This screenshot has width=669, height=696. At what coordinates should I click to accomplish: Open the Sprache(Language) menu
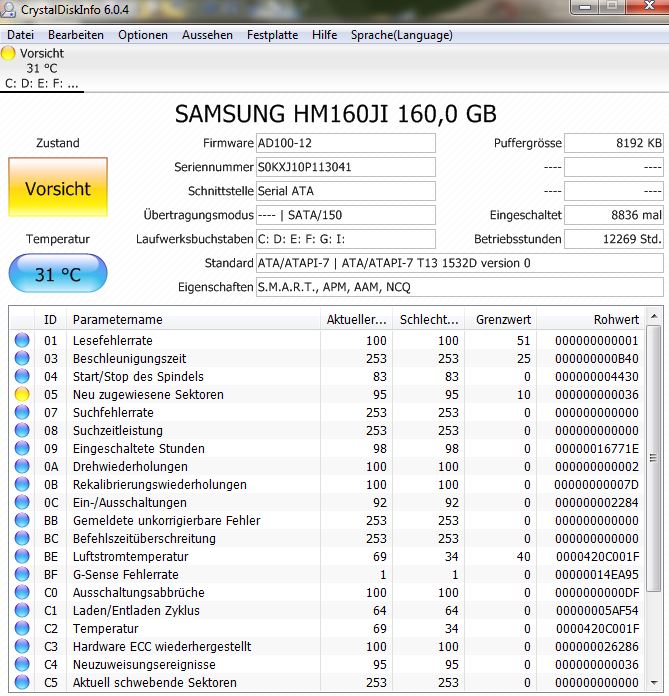click(402, 35)
